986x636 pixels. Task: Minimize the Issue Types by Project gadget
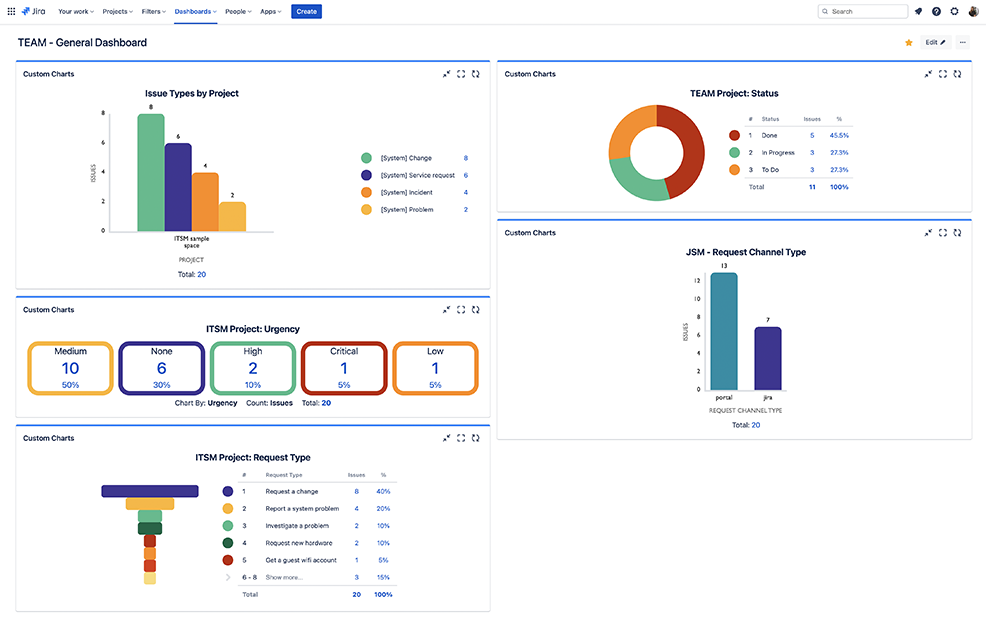pos(446,74)
